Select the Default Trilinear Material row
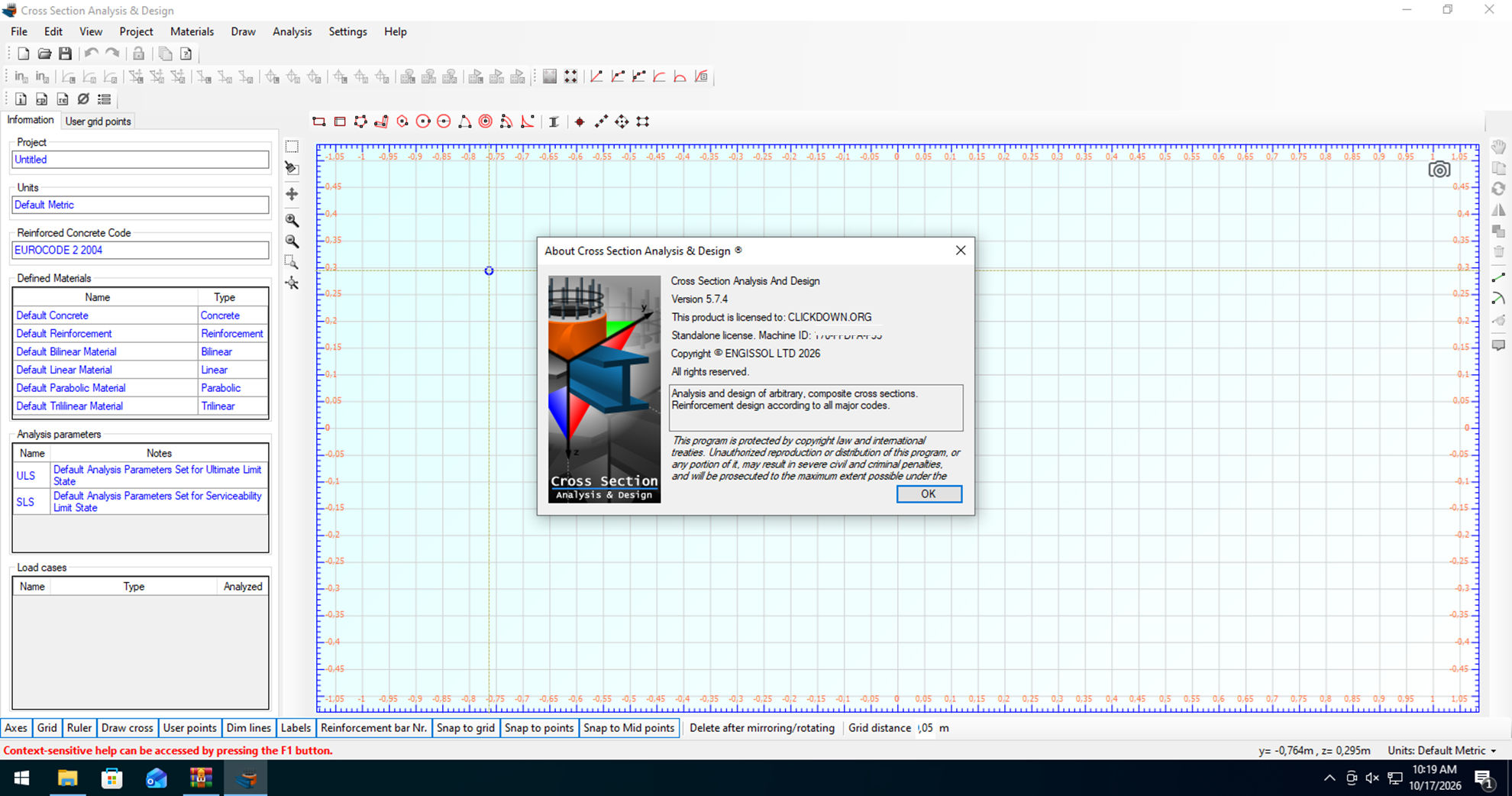This screenshot has height=796, width=1512. pyautogui.click(x=141, y=406)
